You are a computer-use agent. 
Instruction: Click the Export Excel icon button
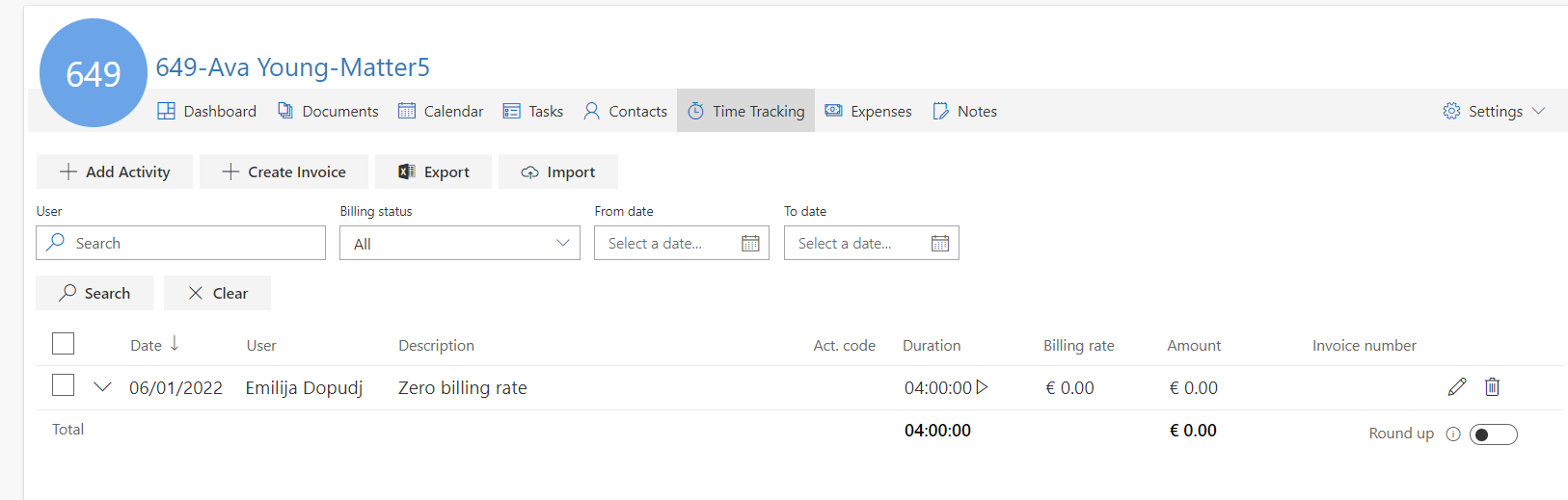434,171
